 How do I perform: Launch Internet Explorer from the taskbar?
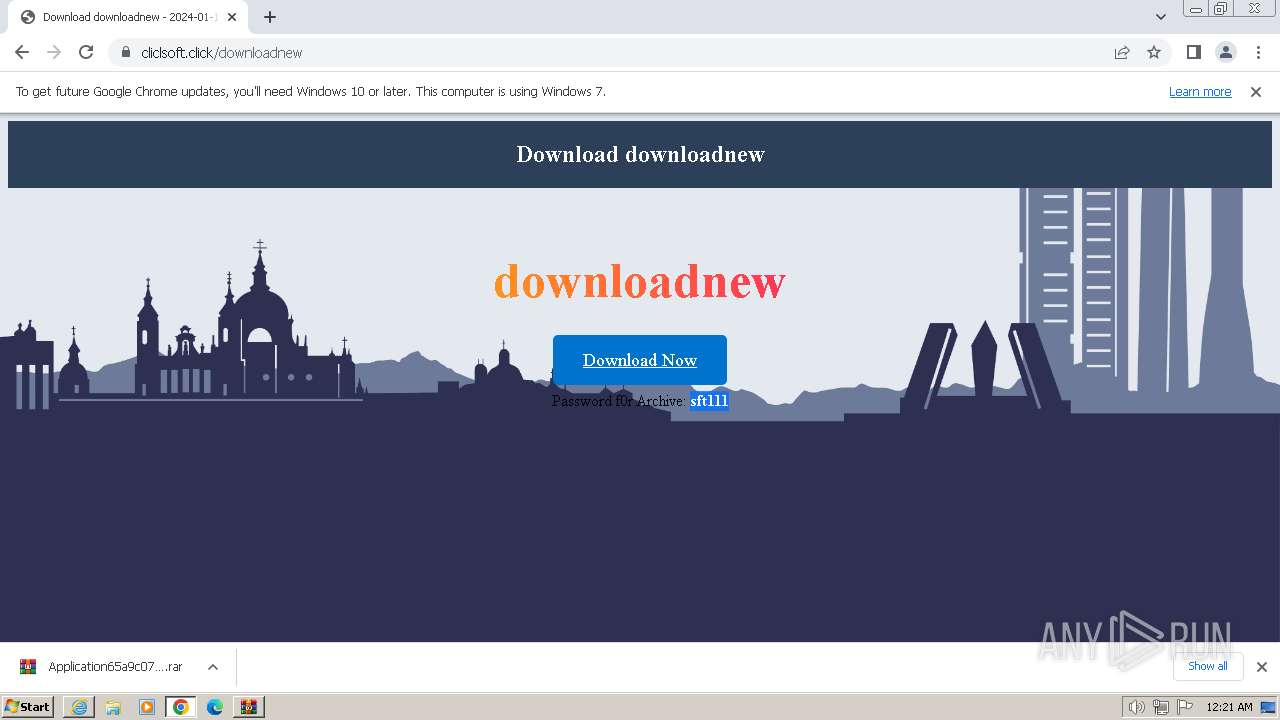pyautogui.click(x=79, y=707)
